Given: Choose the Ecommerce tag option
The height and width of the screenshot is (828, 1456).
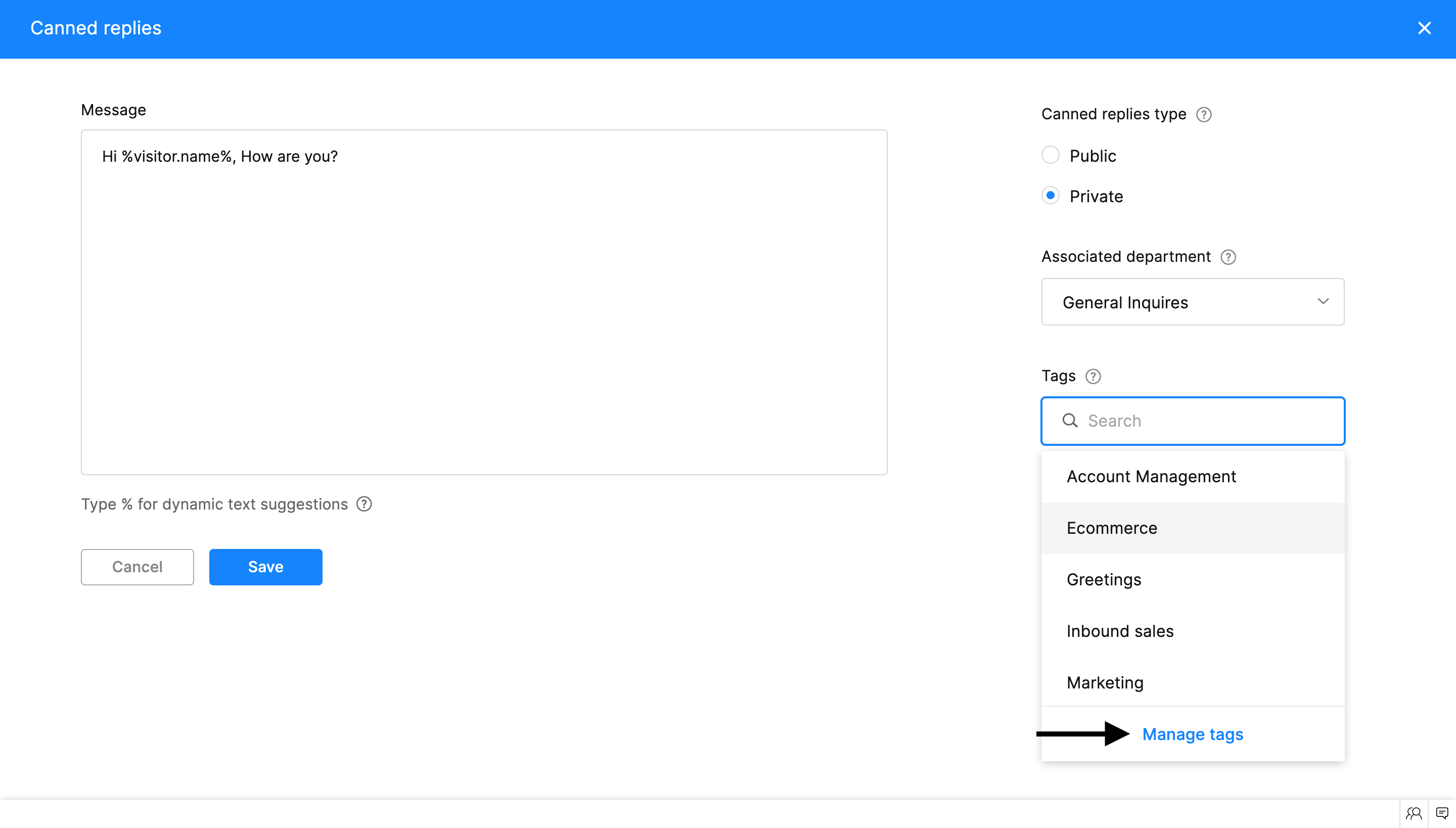Looking at the screenshot, I should coord(1112,528).
